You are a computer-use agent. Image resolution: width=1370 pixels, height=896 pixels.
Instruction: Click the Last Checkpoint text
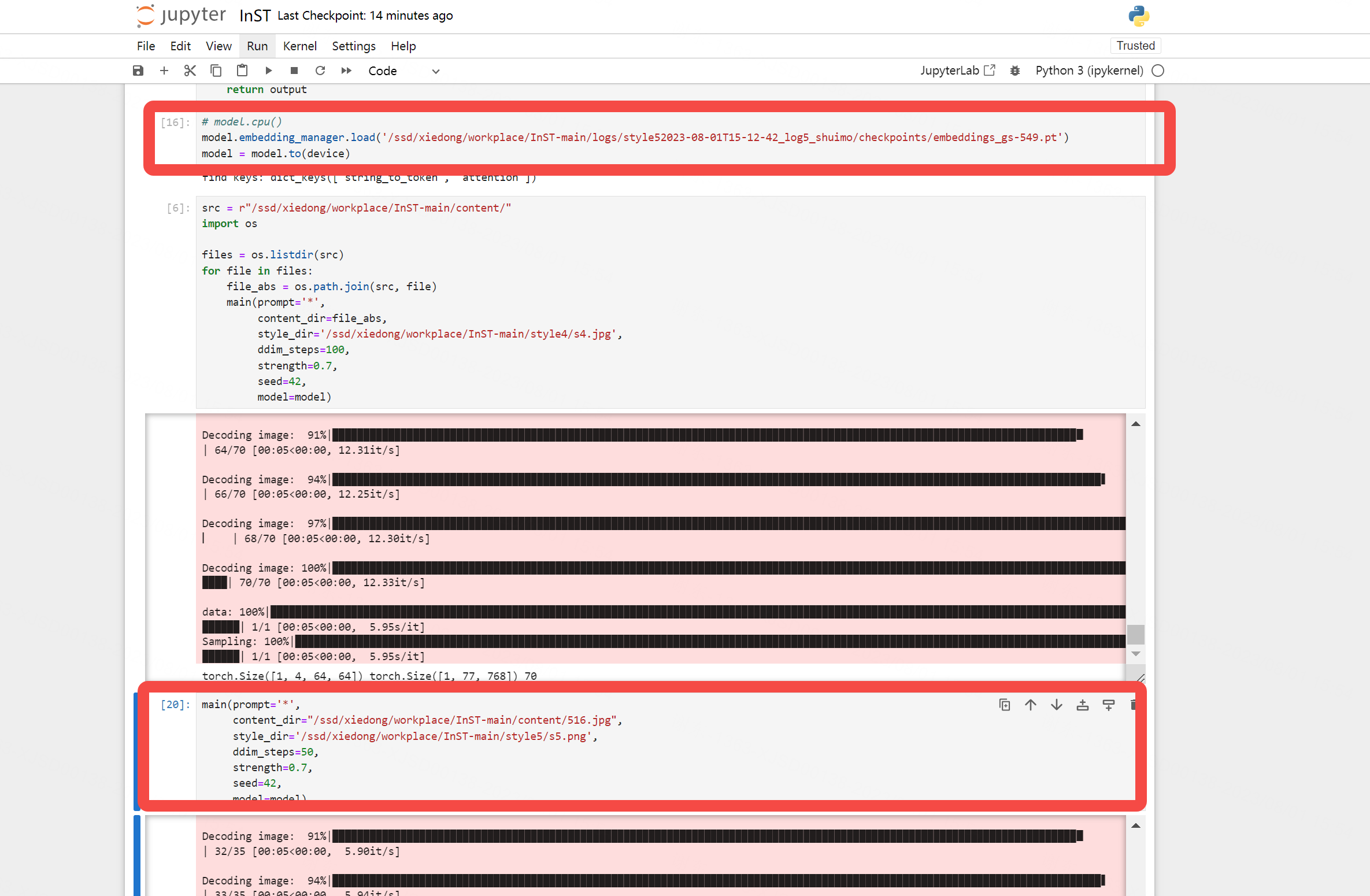[365, 16]
